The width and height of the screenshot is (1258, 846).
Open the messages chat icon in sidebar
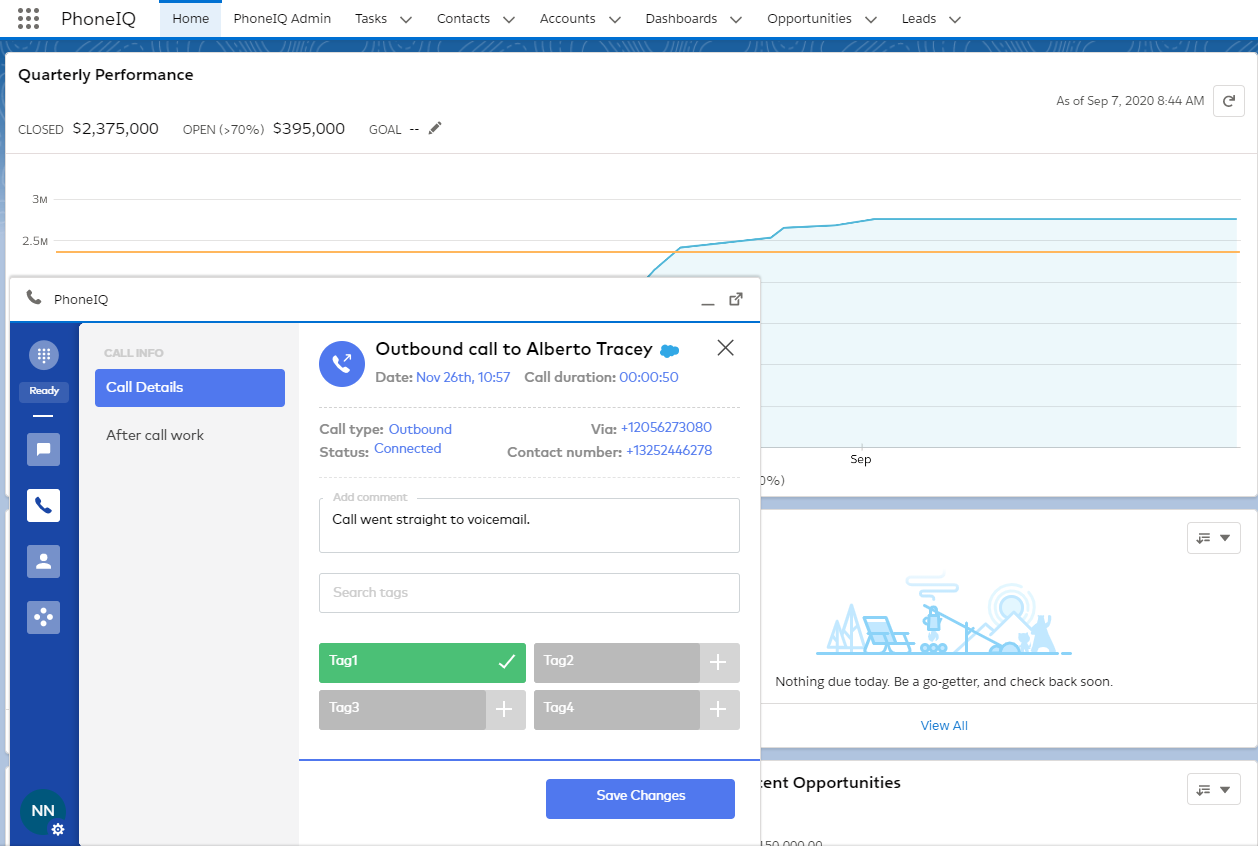tap(44, 449)
